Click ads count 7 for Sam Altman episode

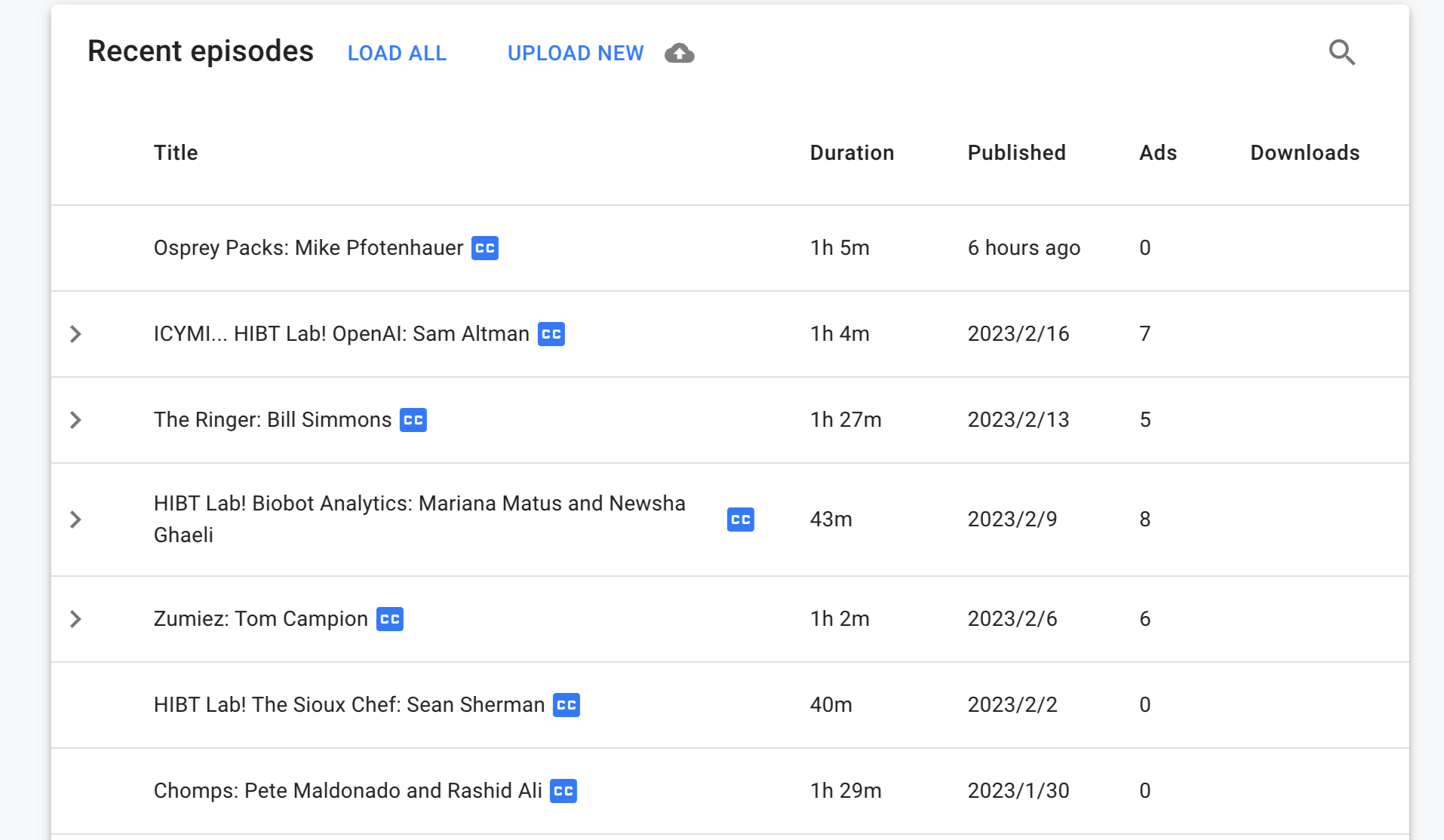(1145, 334)
